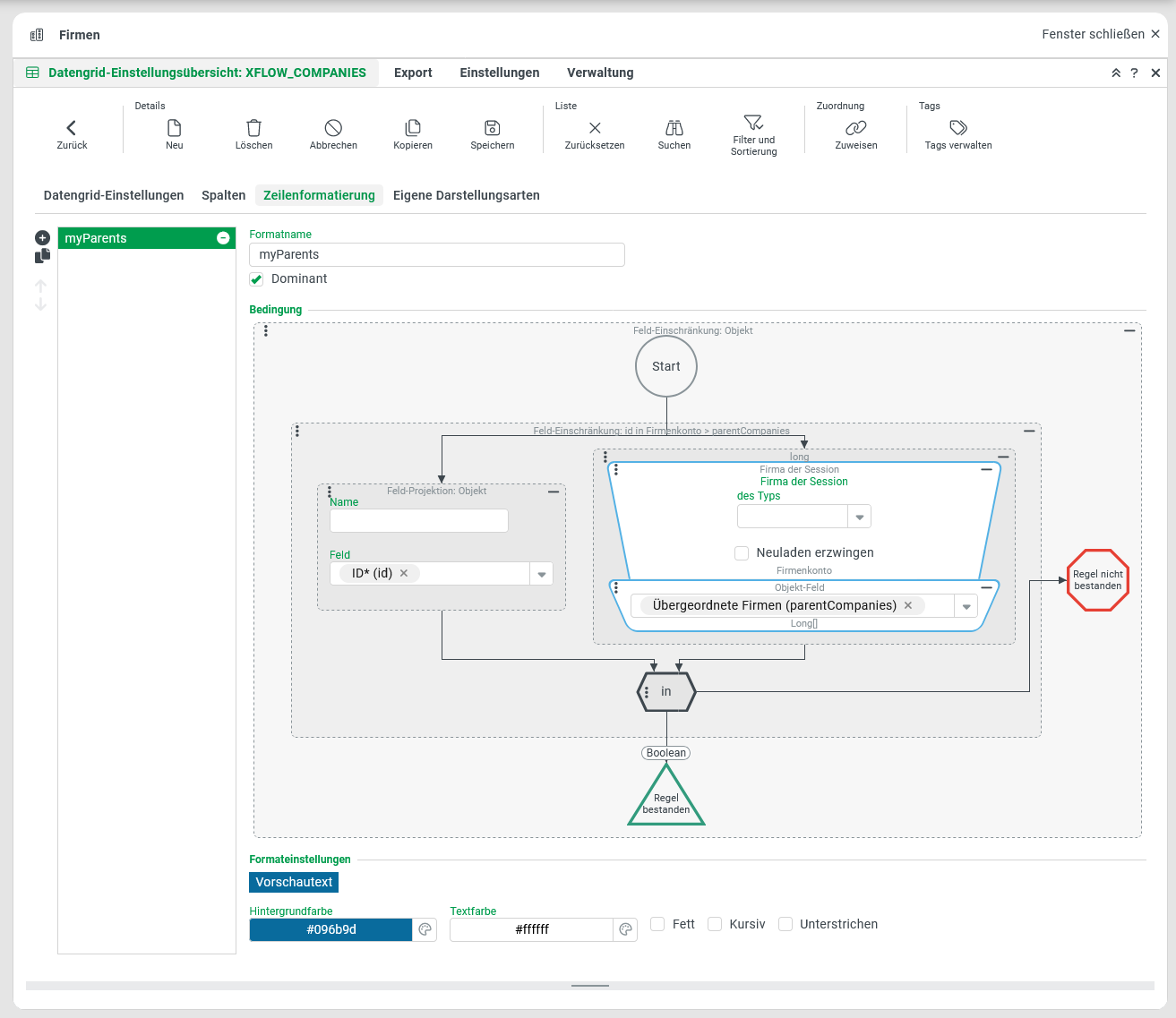1176x1018 pixels.
Task: Click the Vorschautext preview button
Action: tap(294, 883)
